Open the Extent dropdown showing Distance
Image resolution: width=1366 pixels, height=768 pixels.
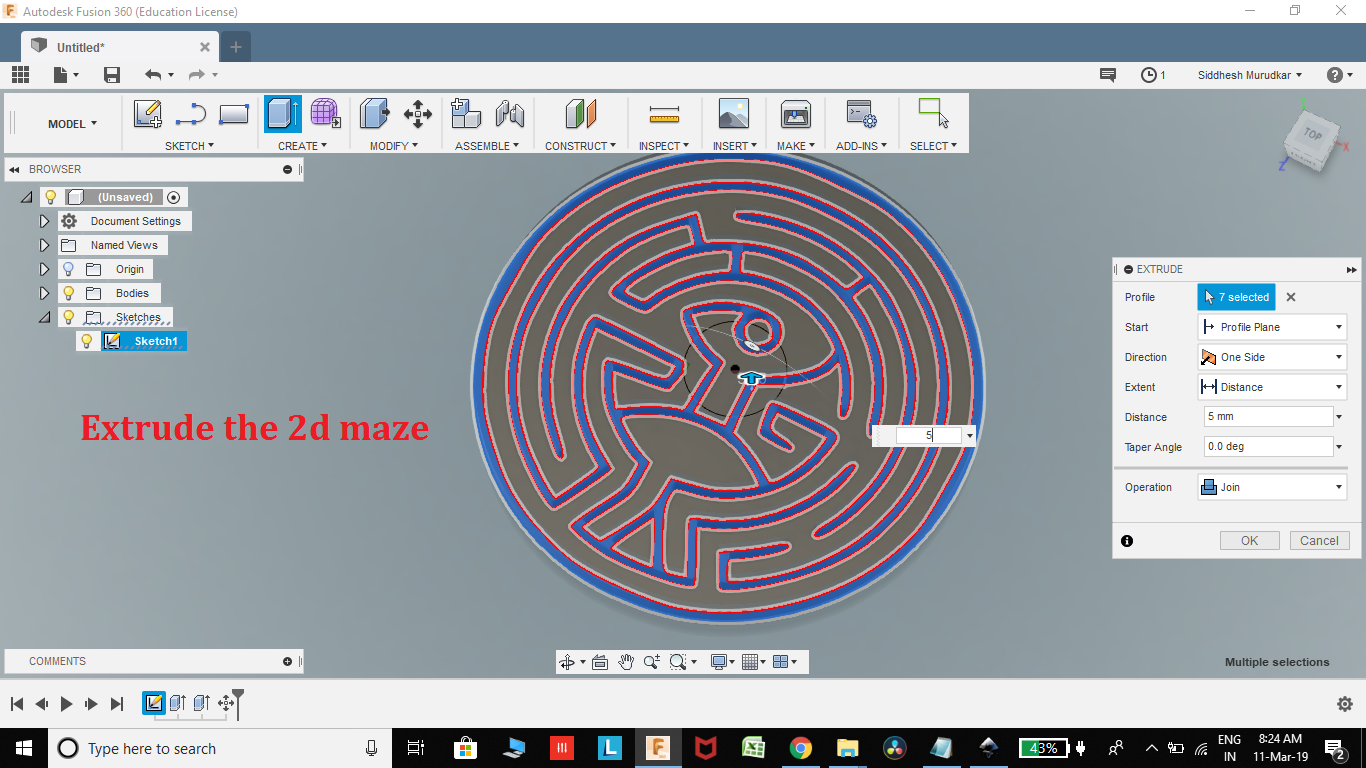click(1271, 387)
